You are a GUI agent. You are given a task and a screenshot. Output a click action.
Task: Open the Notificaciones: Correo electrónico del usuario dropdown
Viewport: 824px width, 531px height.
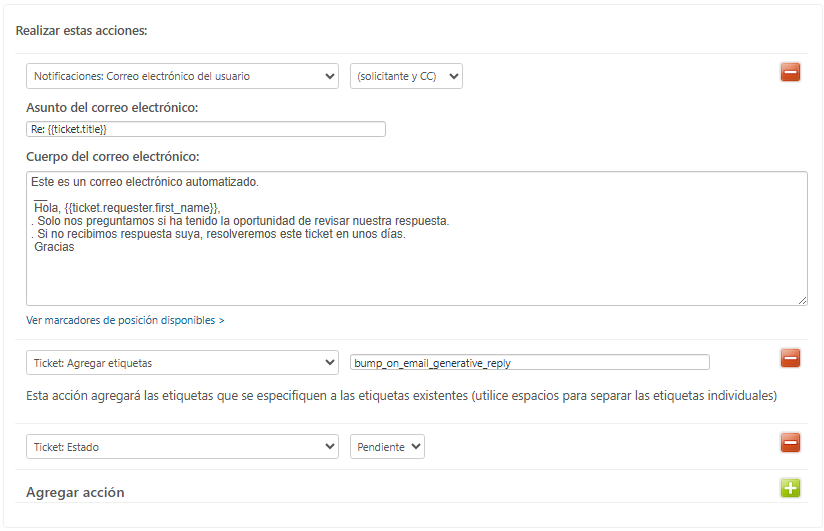[x=182, y=76]
